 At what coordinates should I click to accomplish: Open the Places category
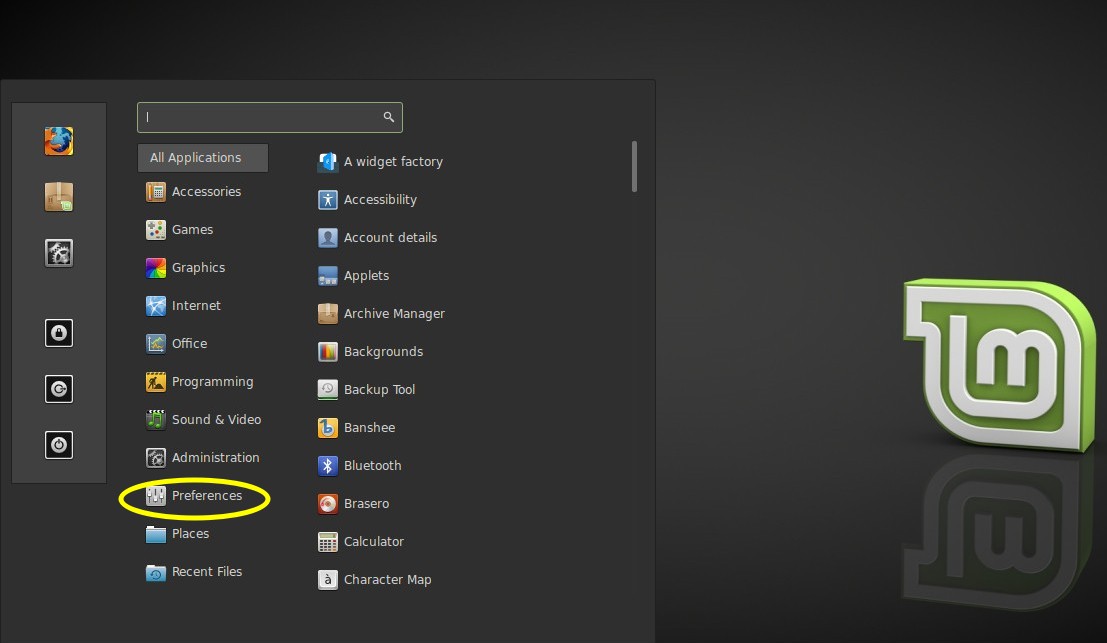pyautogui.click(x=177, y=534)
